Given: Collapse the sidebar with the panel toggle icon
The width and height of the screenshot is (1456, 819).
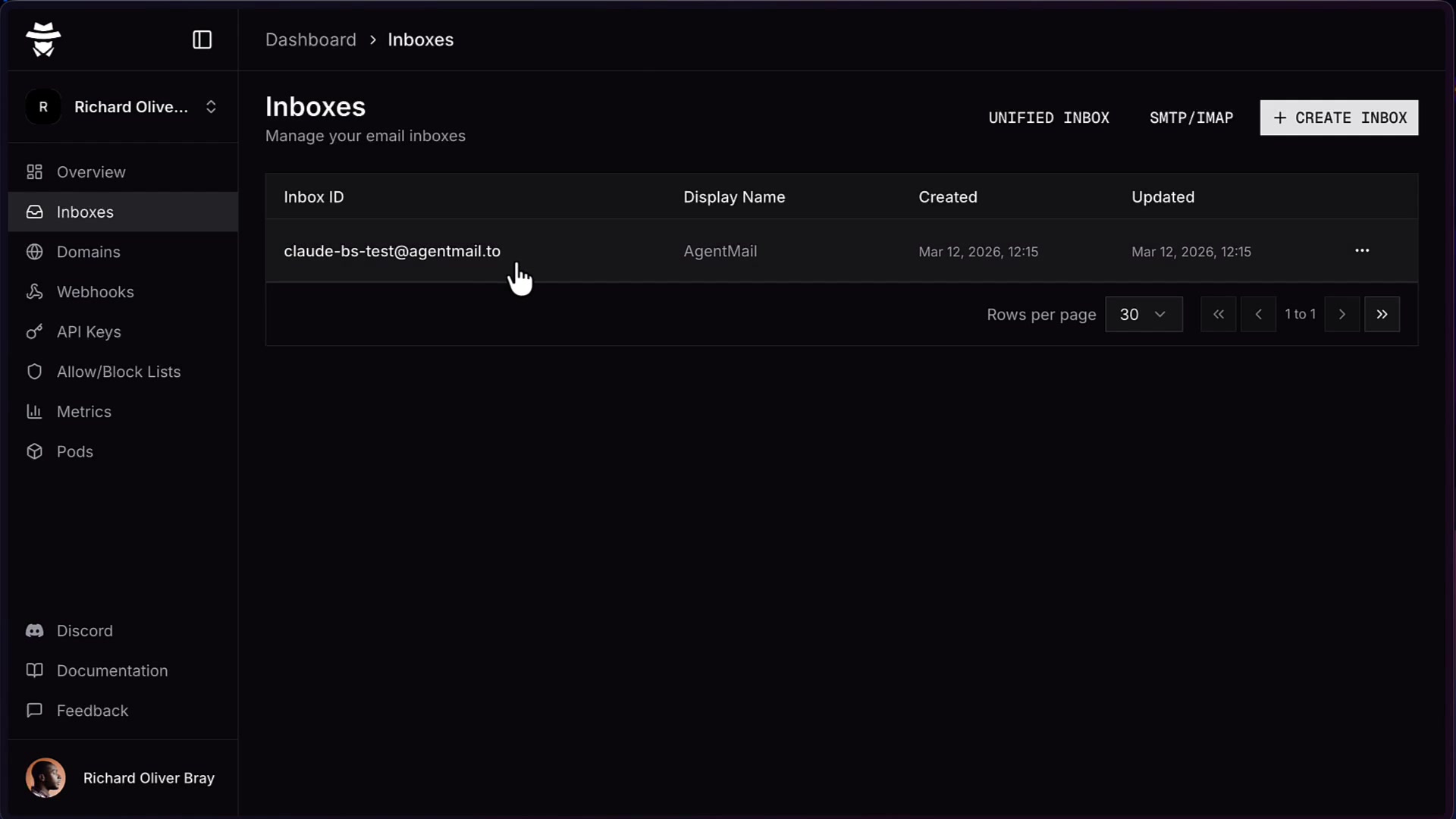Looking at the screenshot, I should pos(202,39).
